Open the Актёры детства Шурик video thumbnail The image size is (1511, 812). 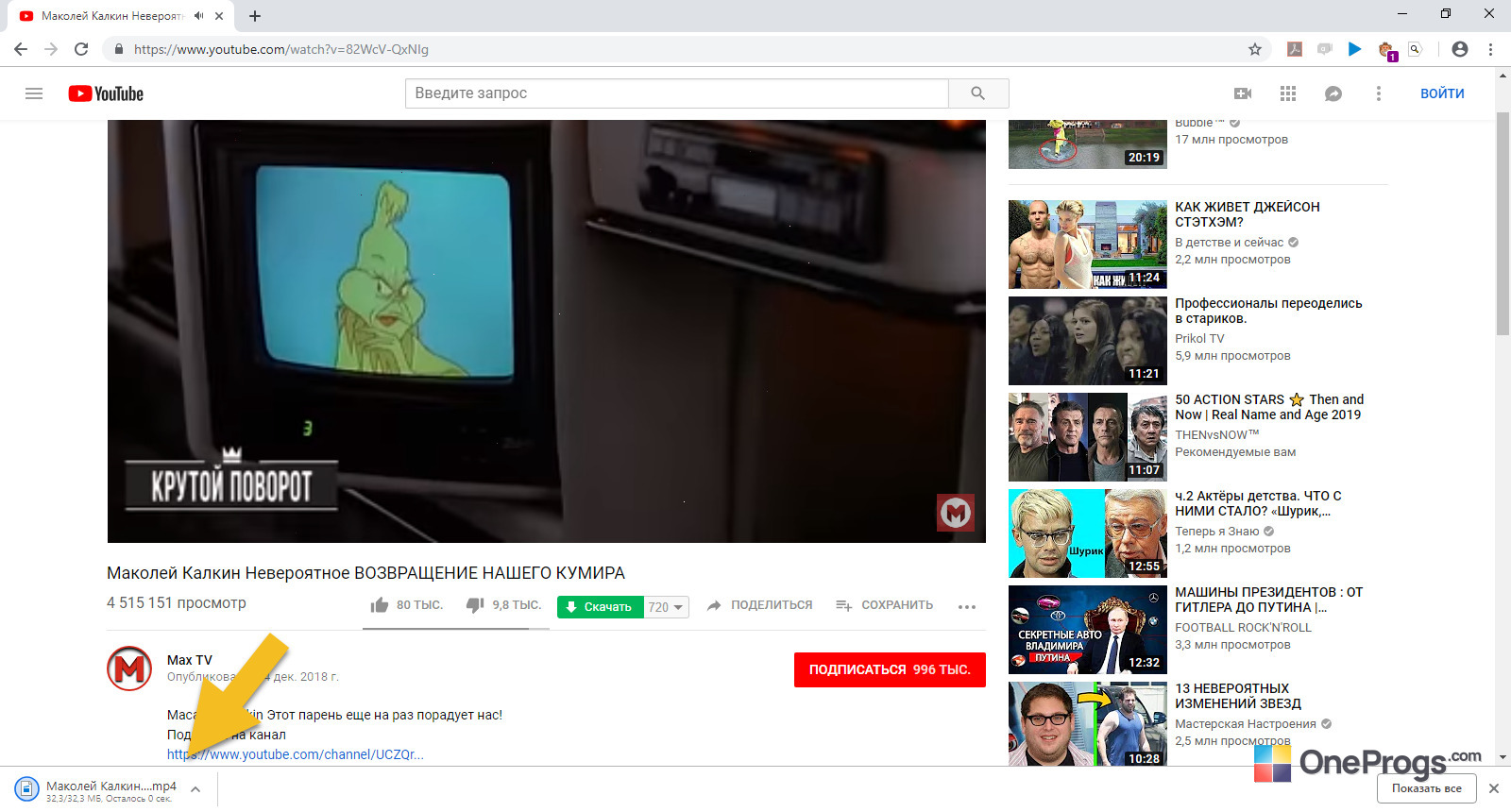pos(1088,533)
